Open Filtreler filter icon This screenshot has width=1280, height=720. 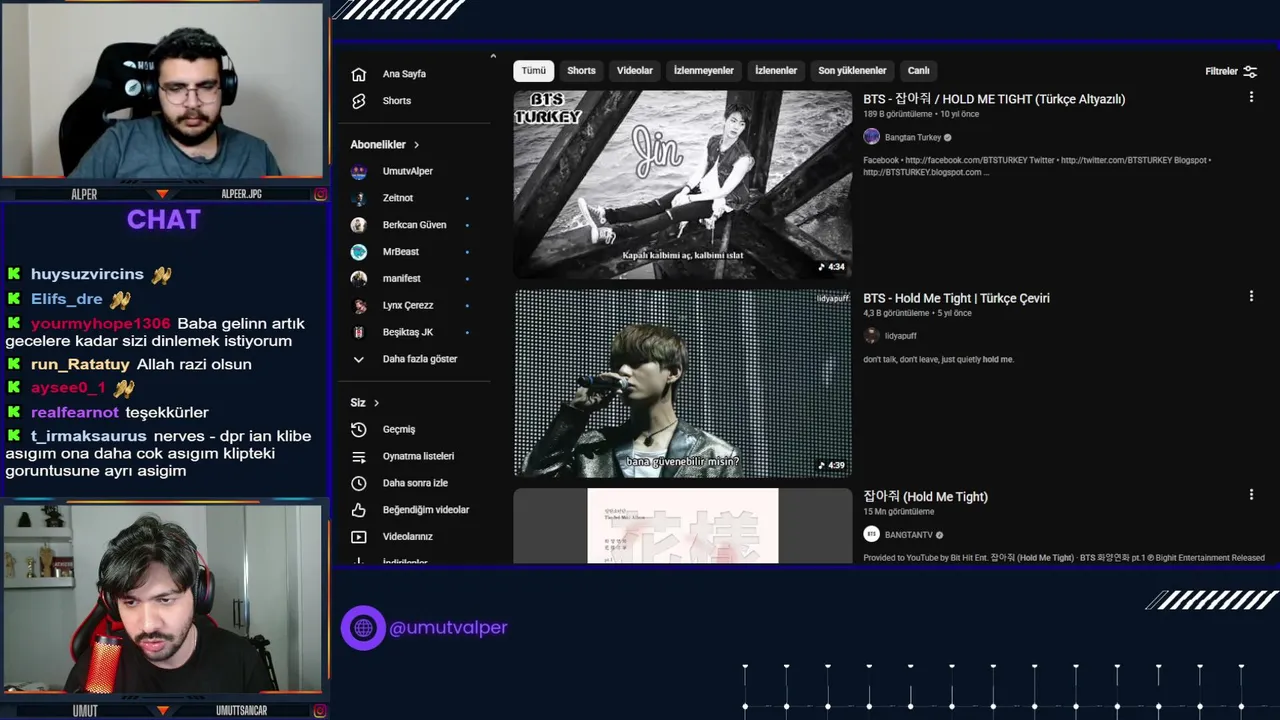[x=1250, y=71]
